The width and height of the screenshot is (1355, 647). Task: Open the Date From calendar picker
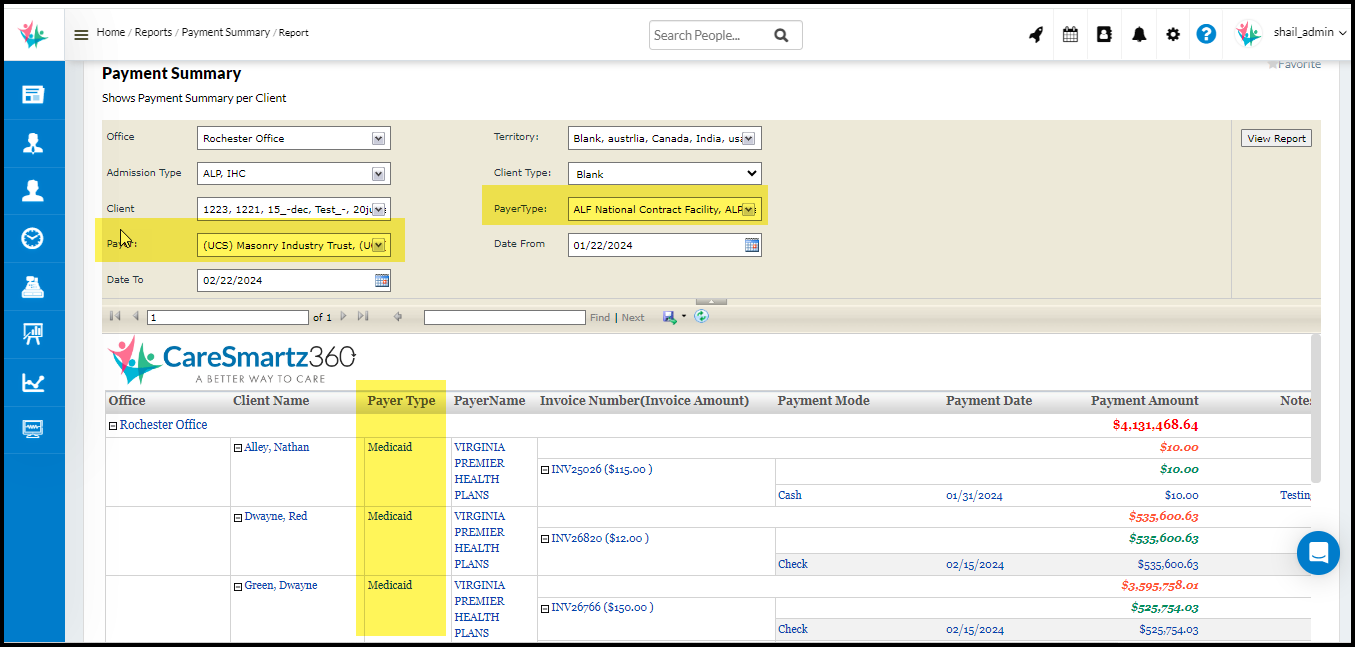(752, 245)
